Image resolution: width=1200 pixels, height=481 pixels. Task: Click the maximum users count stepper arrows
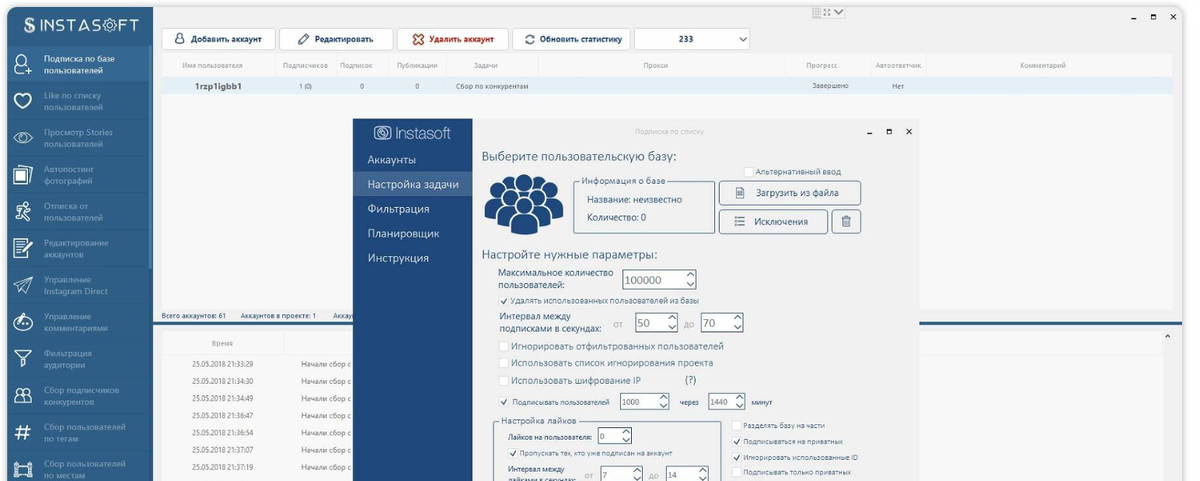[690, 280]
